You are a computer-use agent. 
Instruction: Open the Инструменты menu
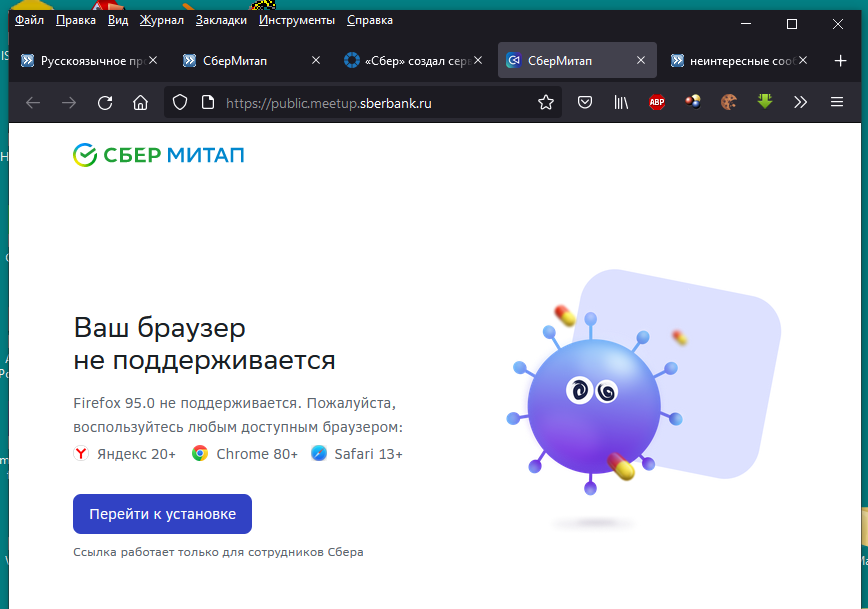coord(296,20)
